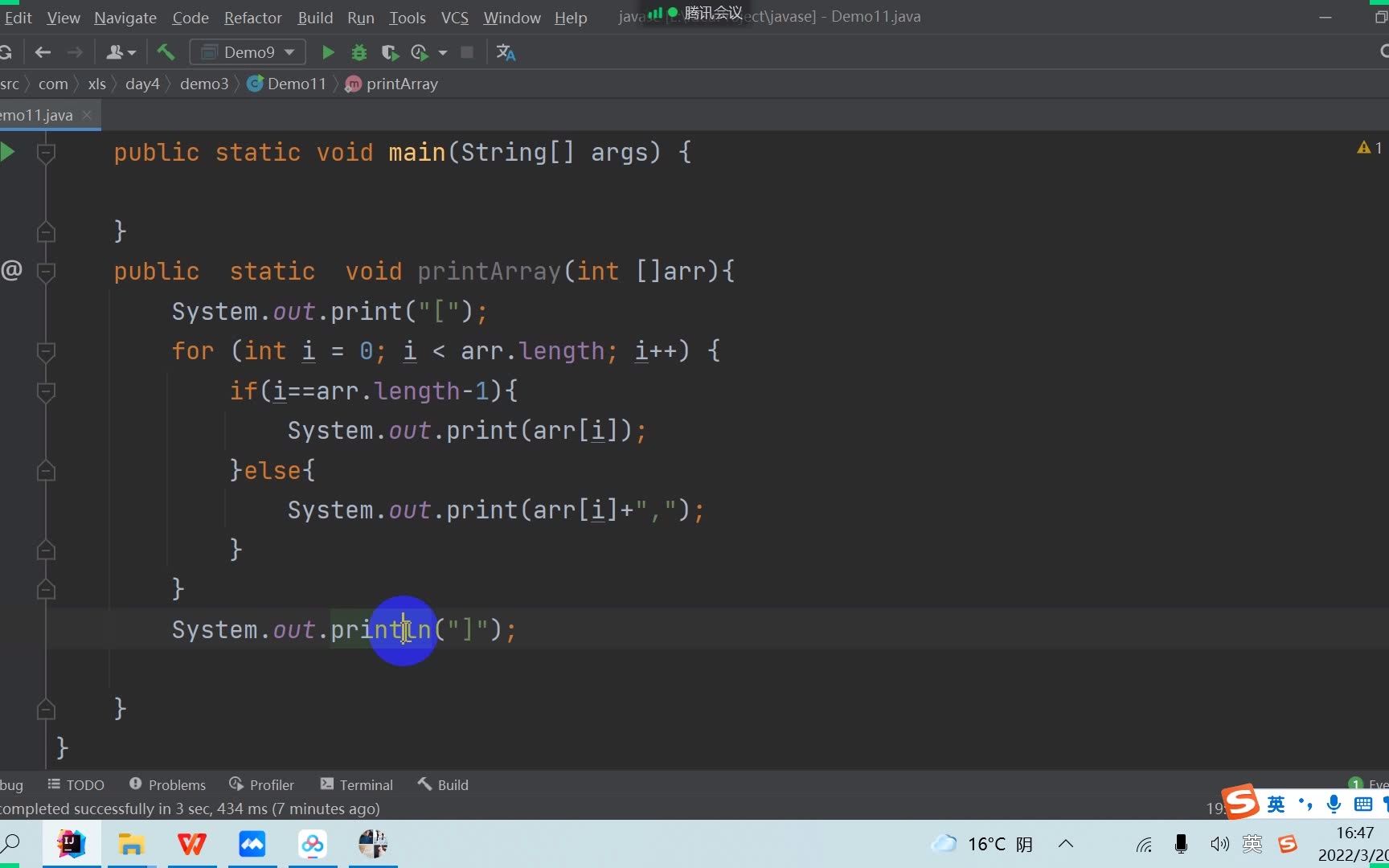Image resolution: width=1389 pixels, height=868 pixels.
Task: Run main using the gutter play arrow
Action: point(8,152)
